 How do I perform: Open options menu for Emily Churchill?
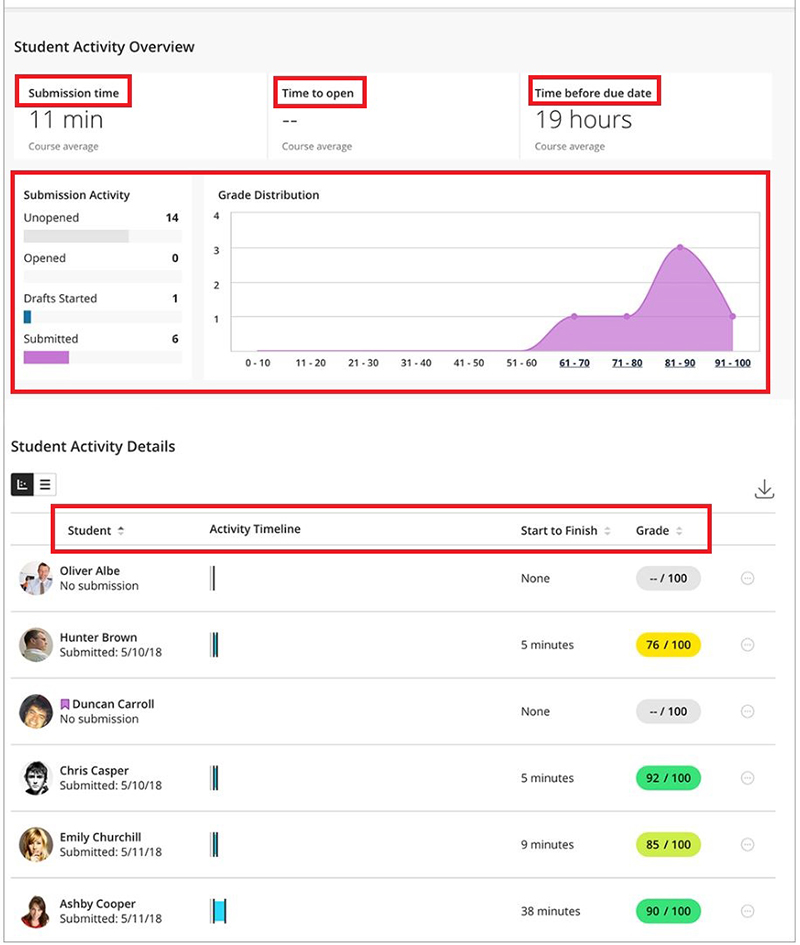(x=747, y=844)
